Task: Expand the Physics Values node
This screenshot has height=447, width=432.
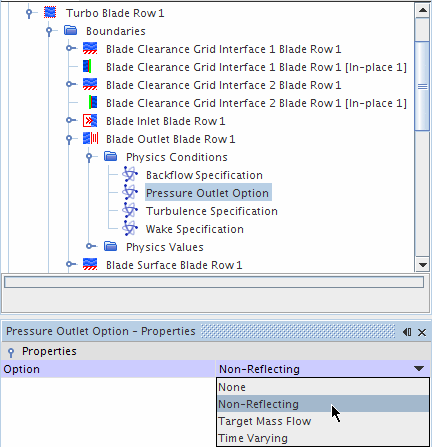Action: [x=89, y=247]
